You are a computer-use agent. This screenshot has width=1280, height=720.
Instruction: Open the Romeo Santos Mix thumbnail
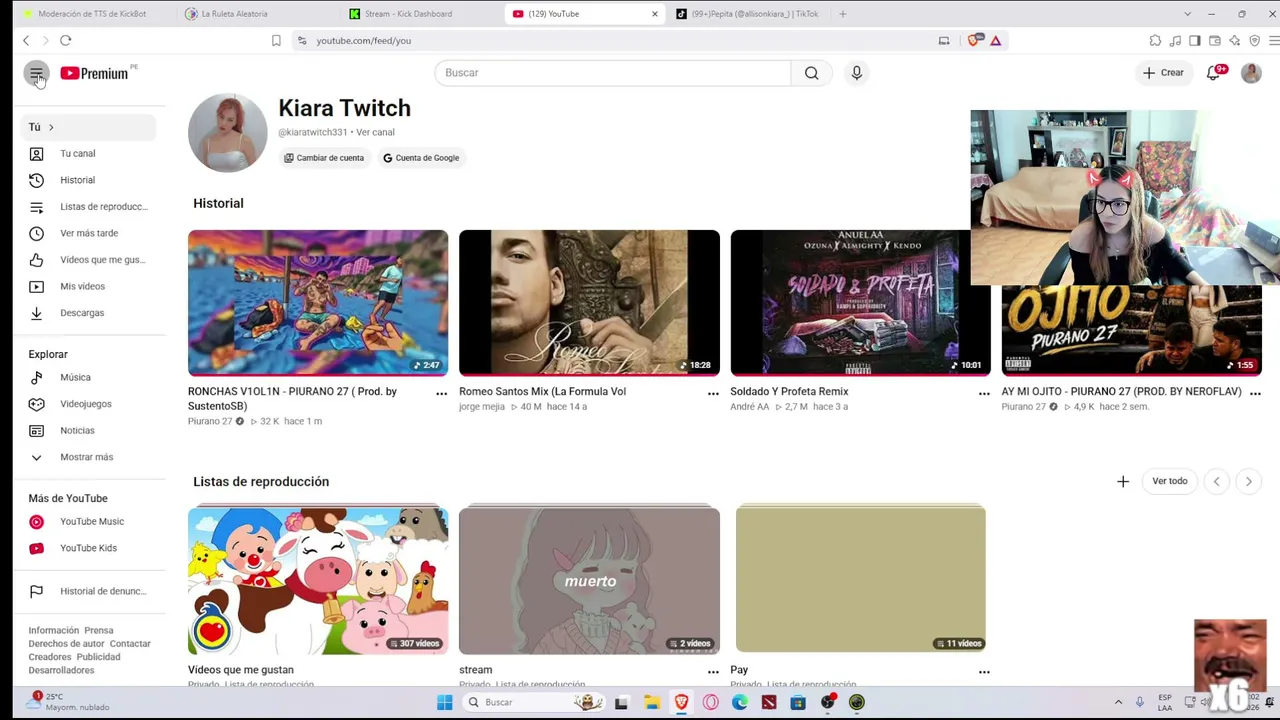tap(589, 303)
